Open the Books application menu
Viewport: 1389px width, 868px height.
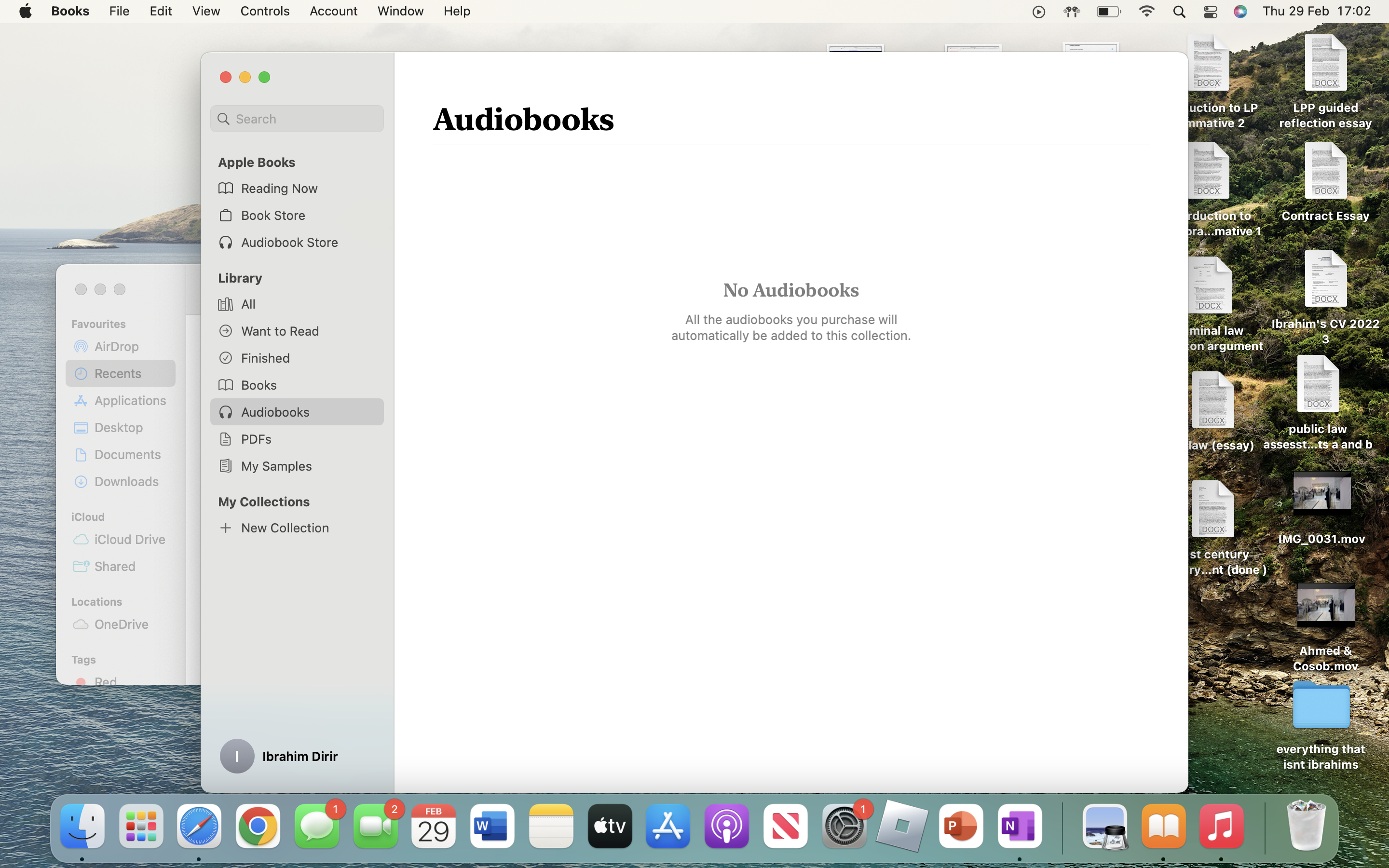pyautogui.click(x=70, y=12)
